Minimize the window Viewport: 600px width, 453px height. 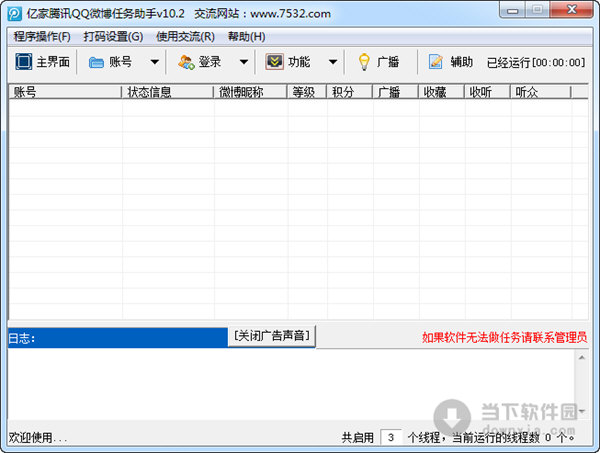[512, 10]
